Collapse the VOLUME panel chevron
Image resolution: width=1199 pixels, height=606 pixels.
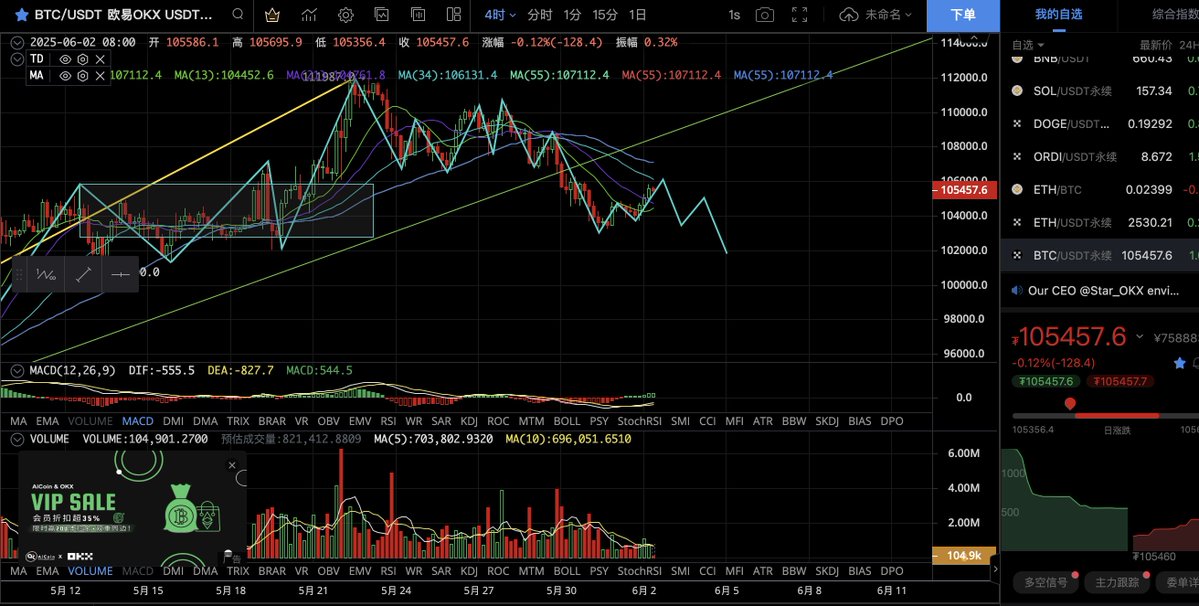tap(17, 439)
